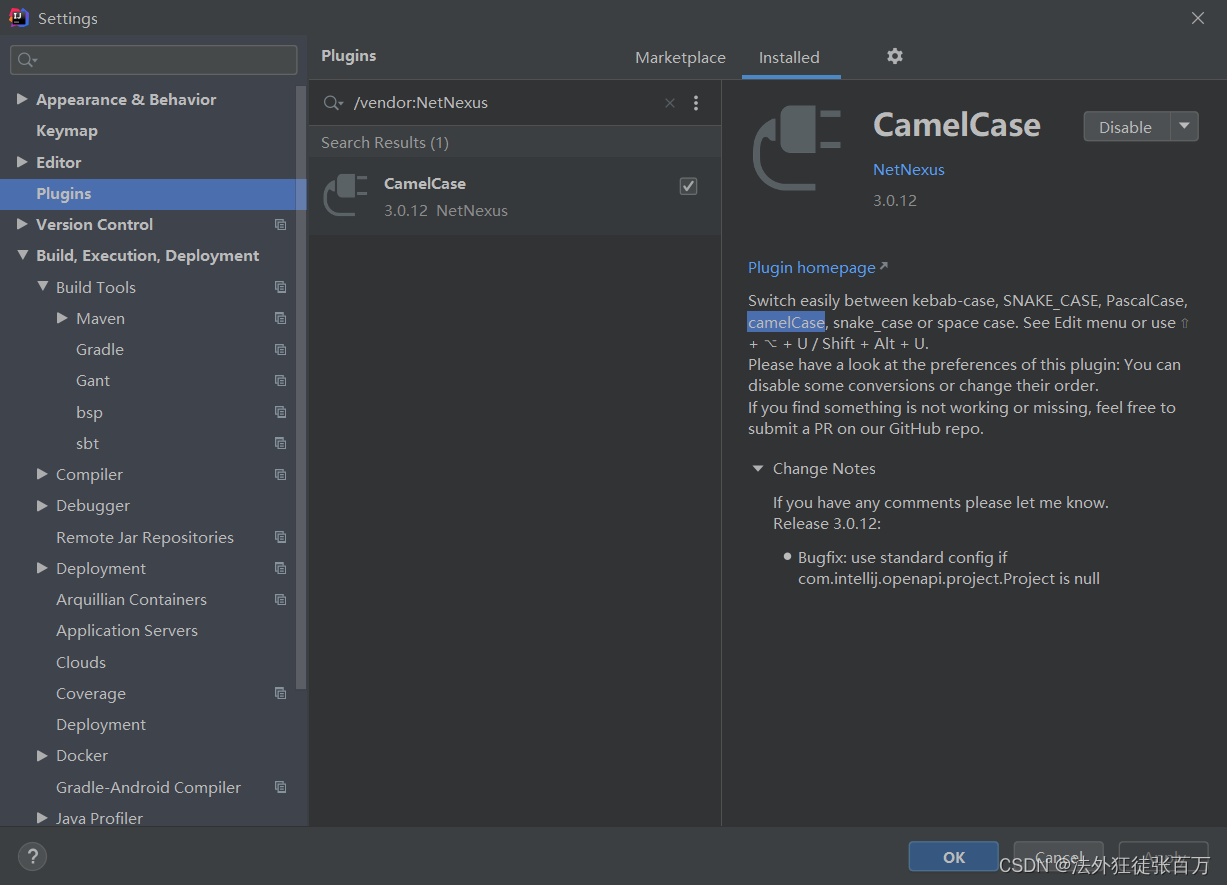
Task: Click the CamelCase plug icon in results list
Action: [347, 195]
